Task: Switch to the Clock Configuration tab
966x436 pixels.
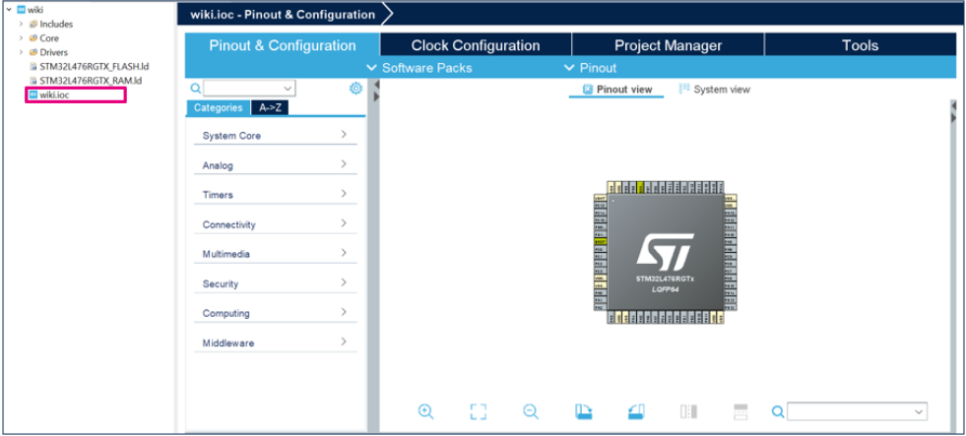Action: tap(476, 46)
